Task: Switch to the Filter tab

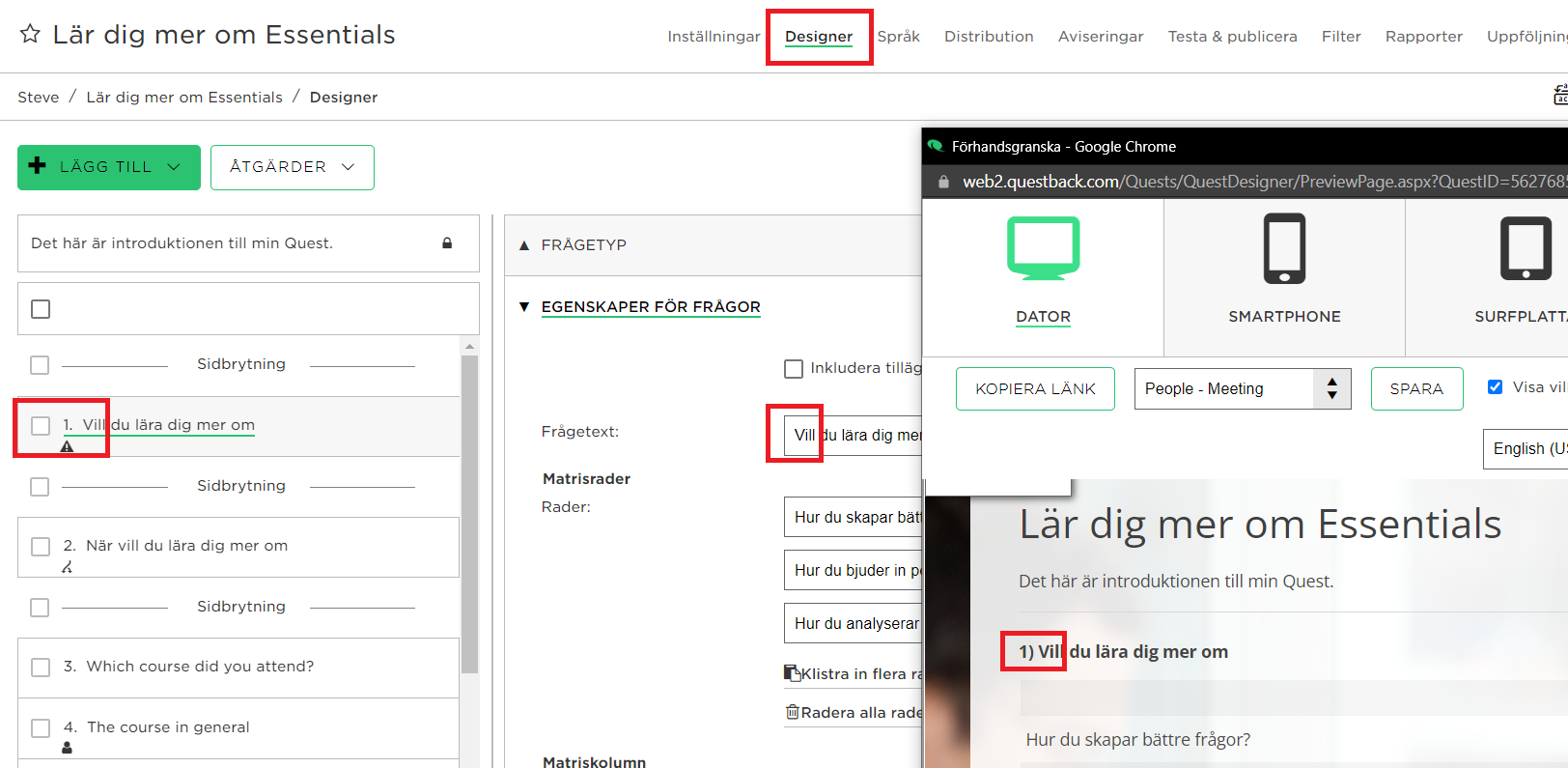Action: (1341, 37)
